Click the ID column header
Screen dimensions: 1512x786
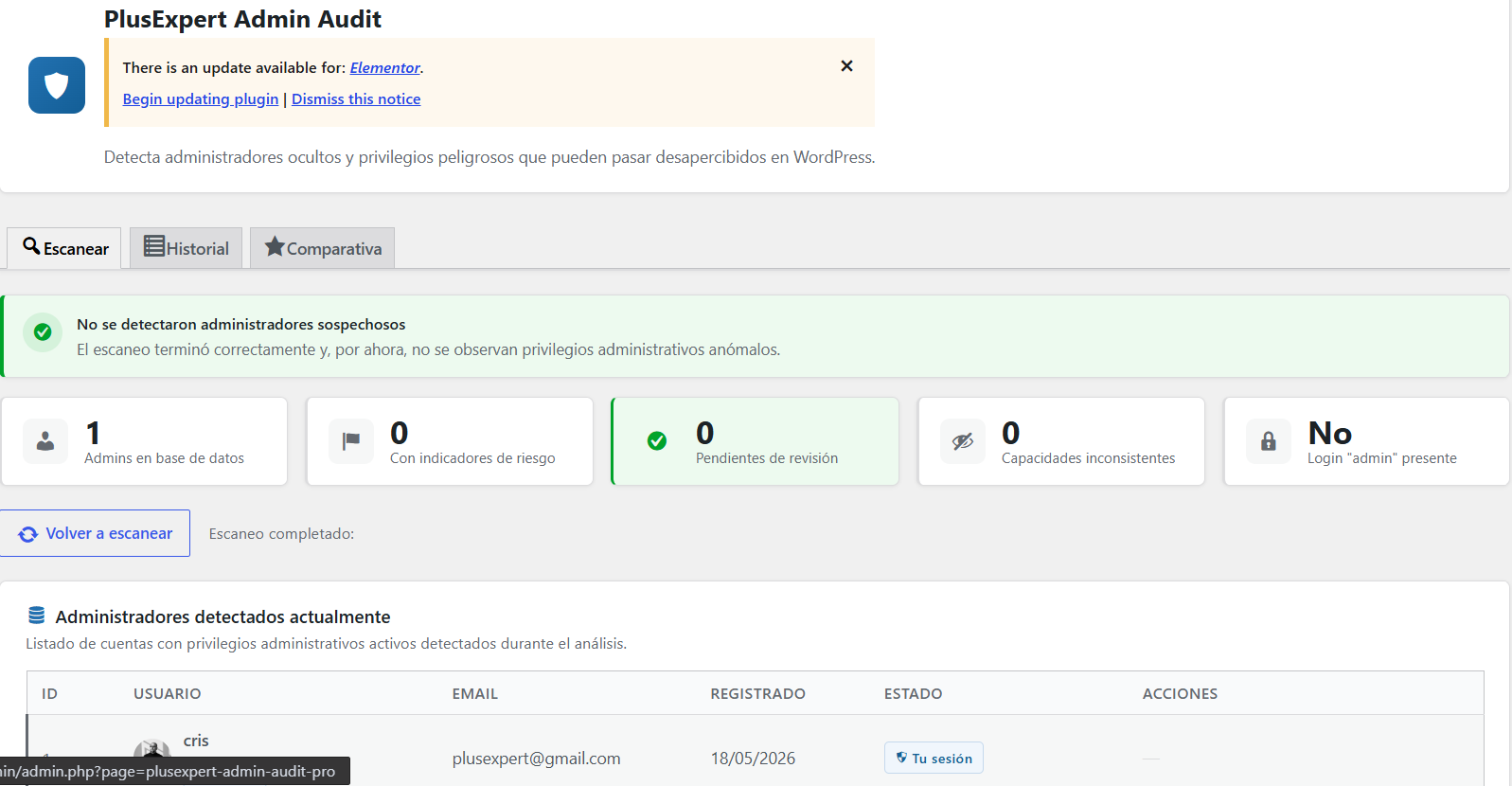pos(50,694)
